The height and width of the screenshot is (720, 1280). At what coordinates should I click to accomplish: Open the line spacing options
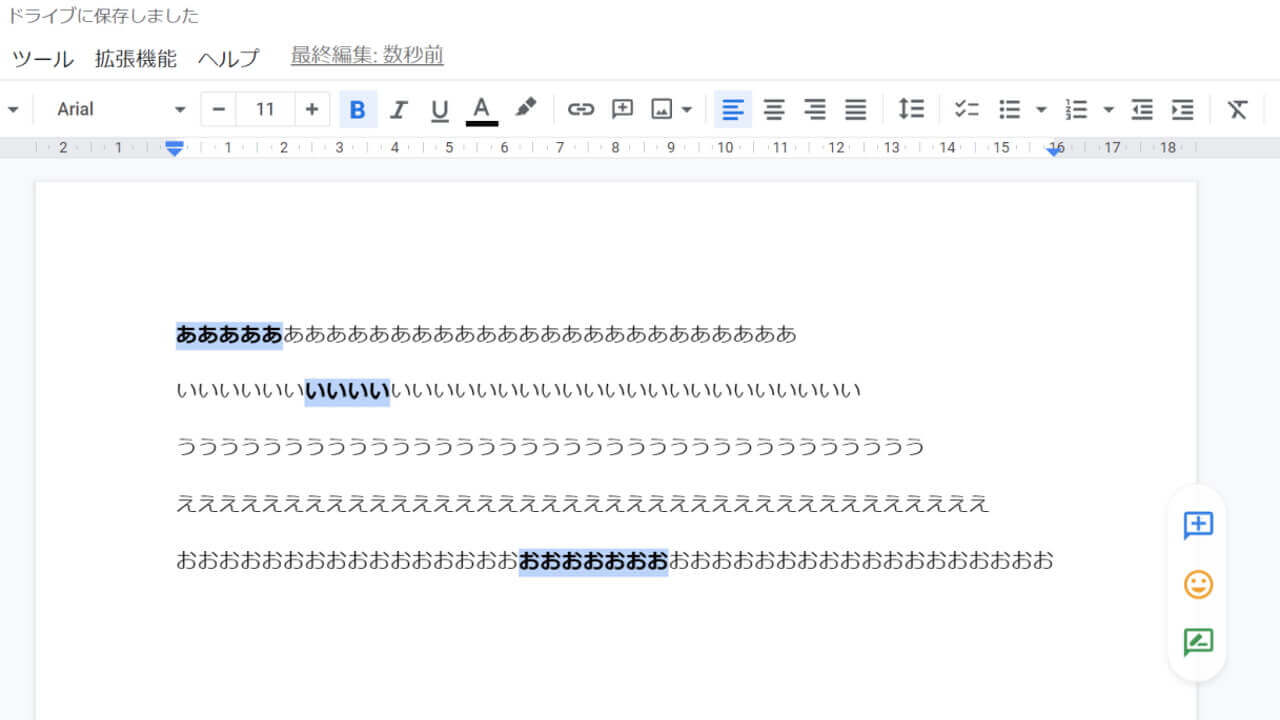pos(911,109)
